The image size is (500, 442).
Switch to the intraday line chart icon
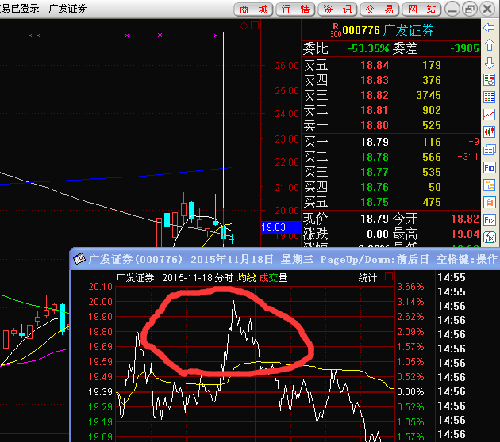pos(489,115)
